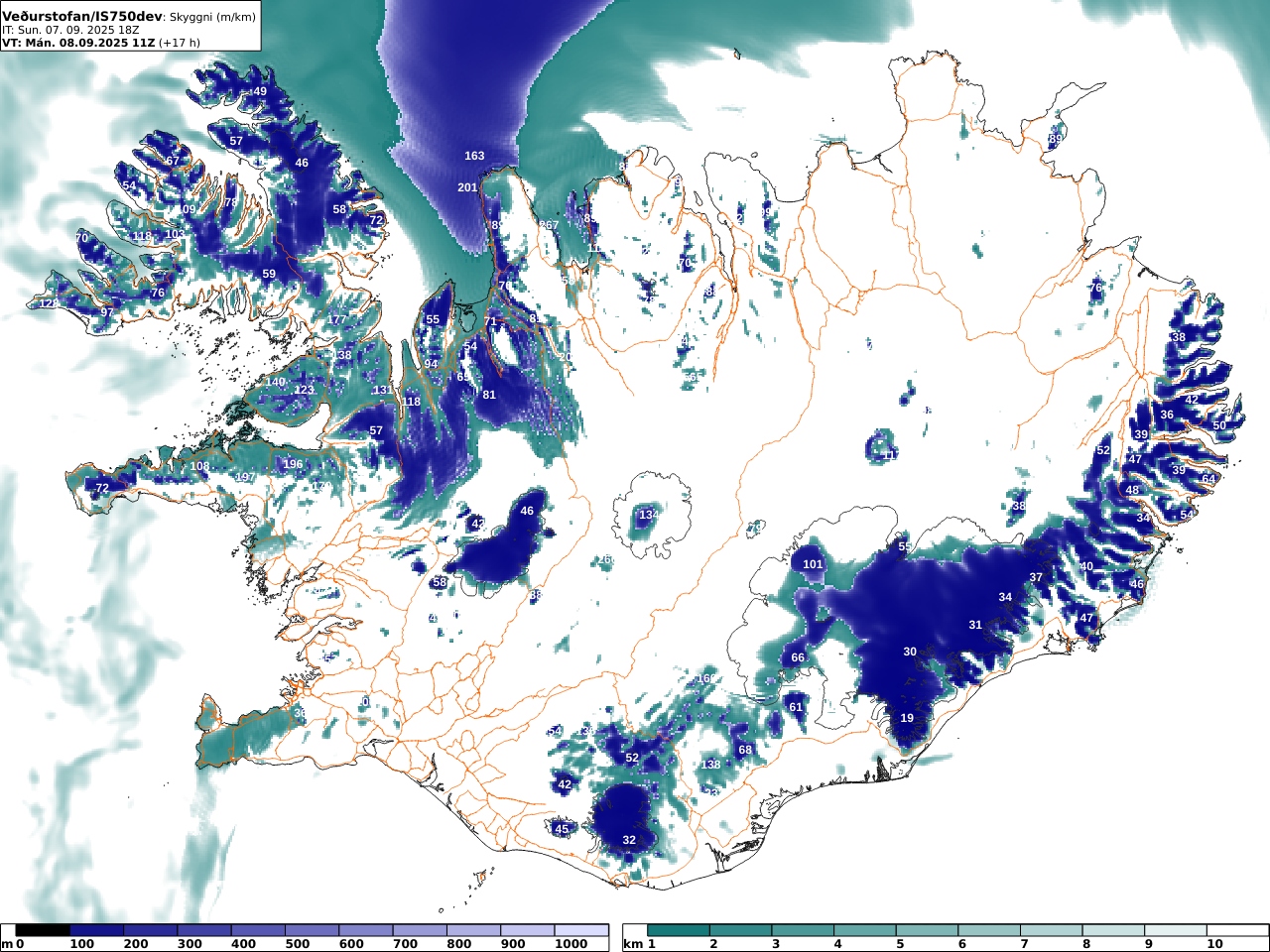Click the 48 value in the East Fjords
The image size is (1270, 952).
(1132, 490)
